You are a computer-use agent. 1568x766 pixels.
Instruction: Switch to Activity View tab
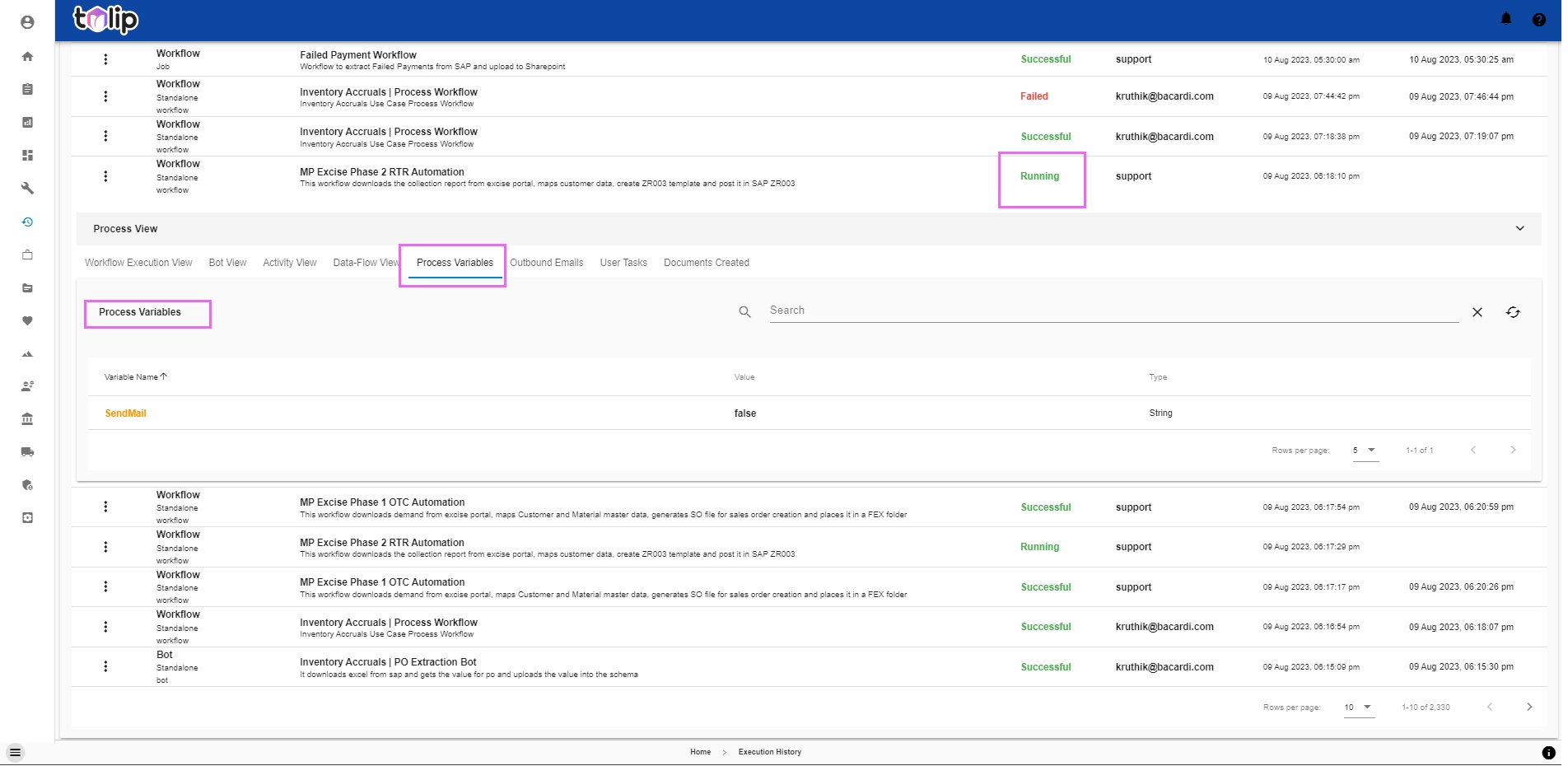click(290, 263)
